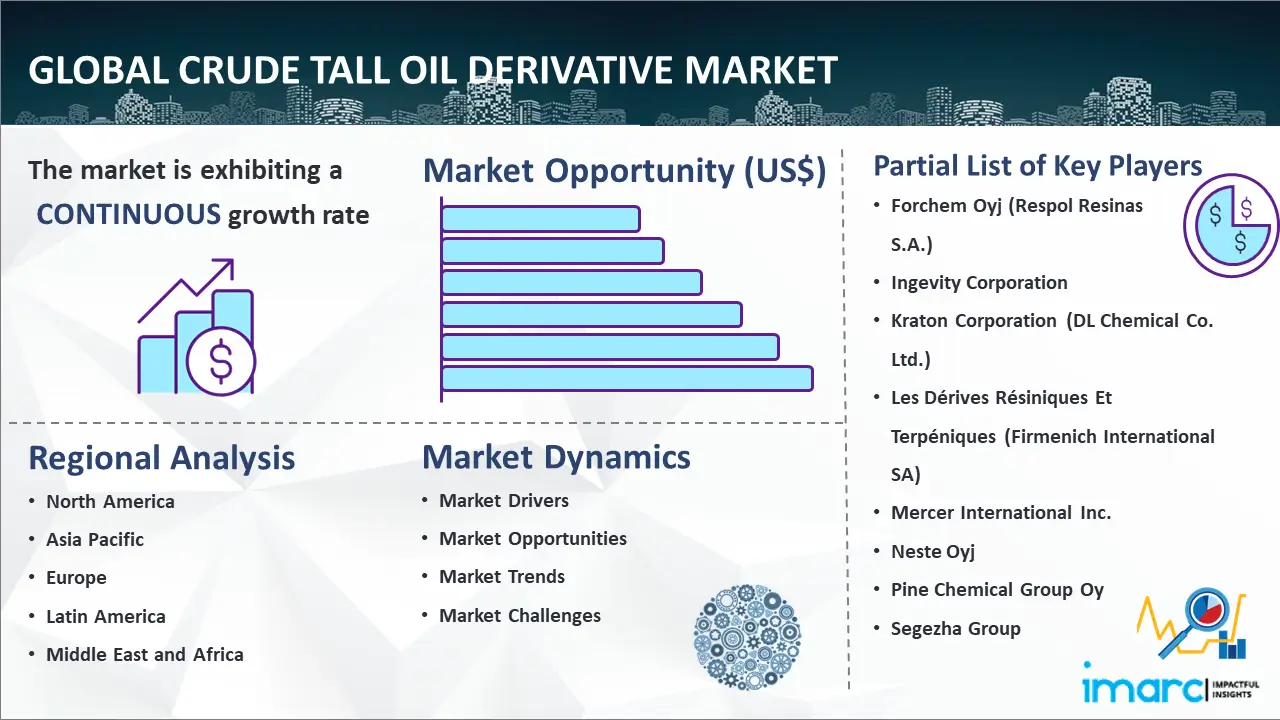Click the dollar sign circle icon

click(222, 361)
